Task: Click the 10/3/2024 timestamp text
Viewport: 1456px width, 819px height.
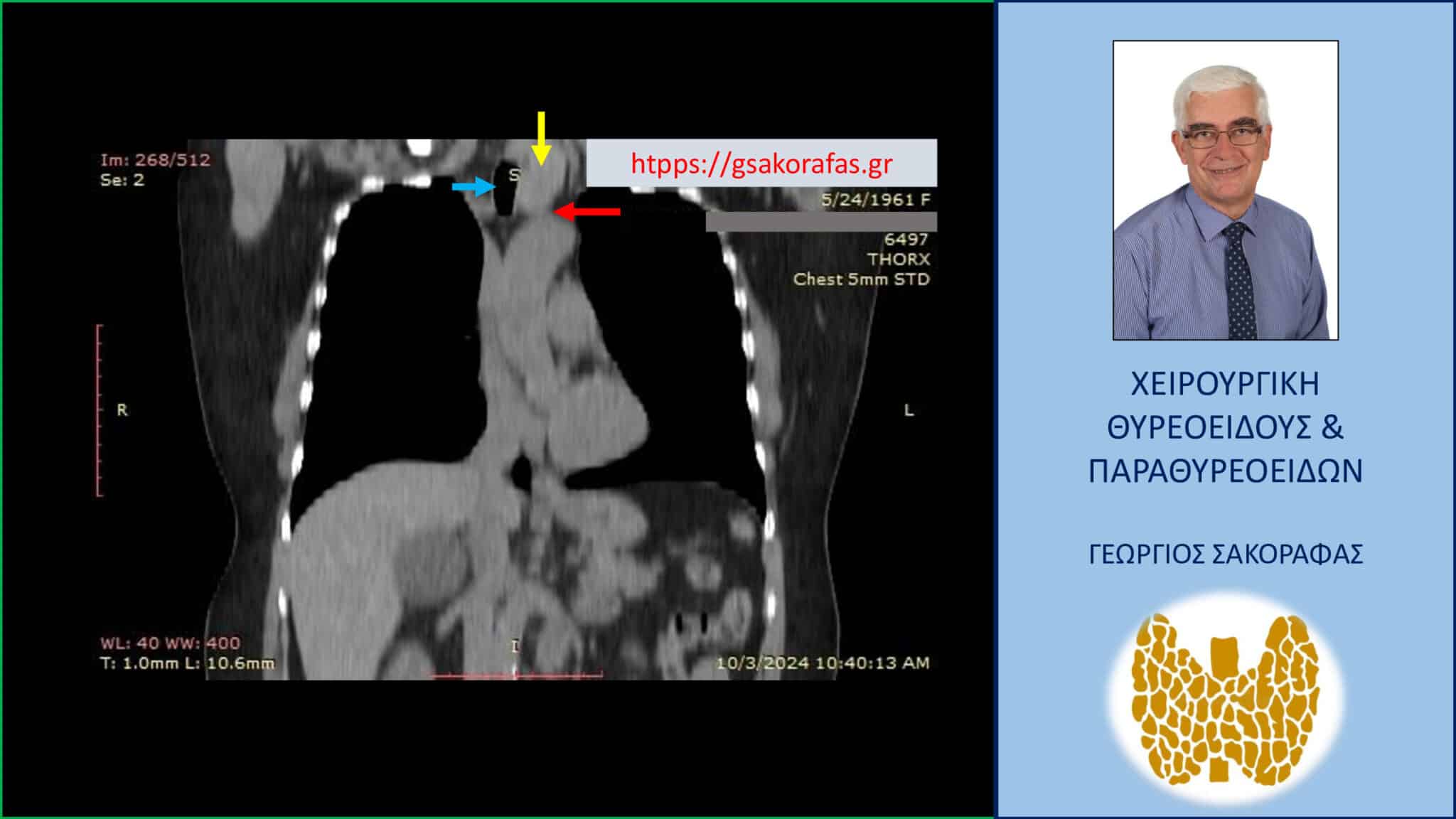Action: 822,663
